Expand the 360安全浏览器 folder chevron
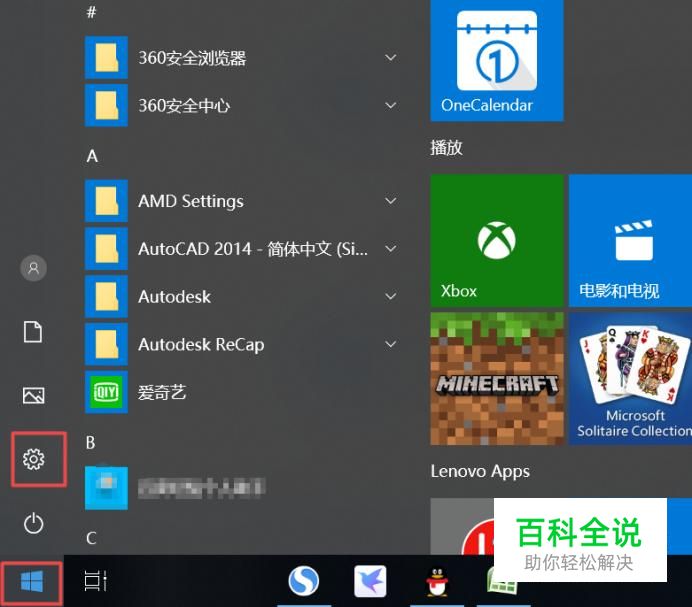 click(390, 57)
